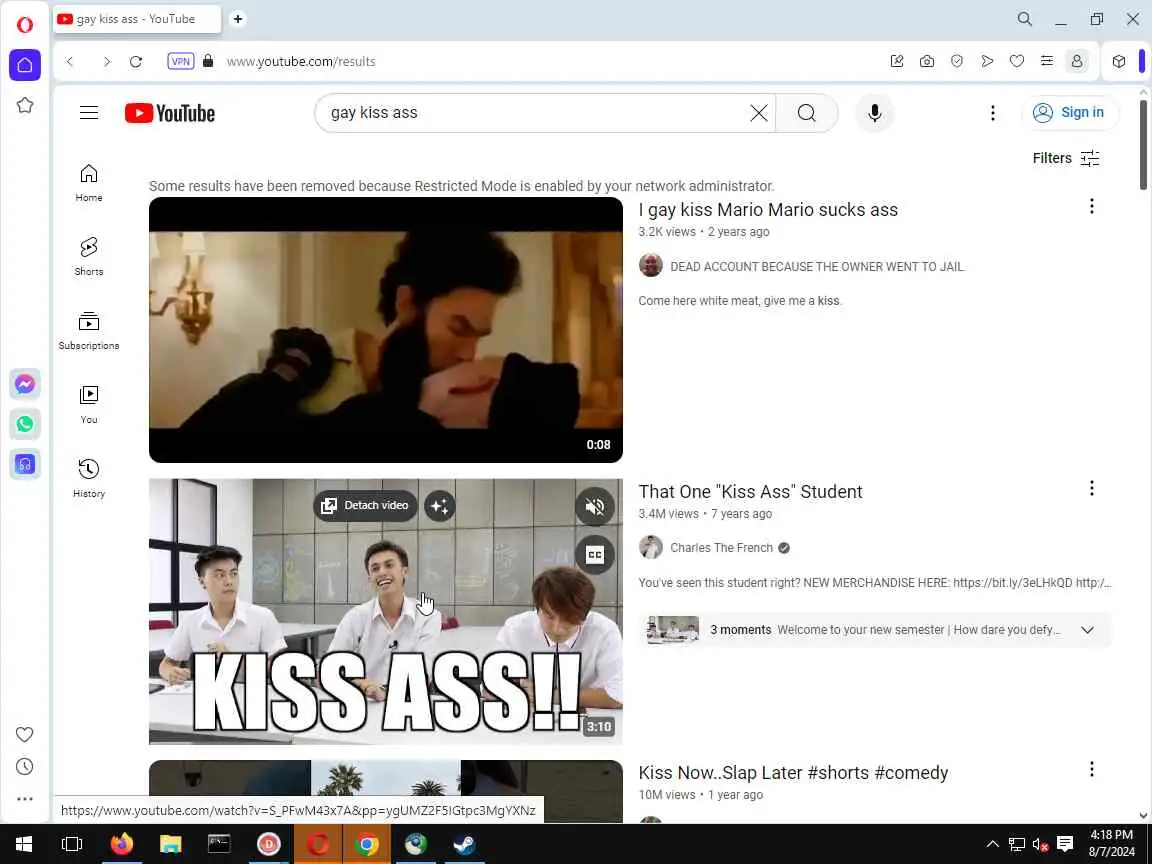
Task: Open Charles The French channel avatar
Action: coord(651,547)
